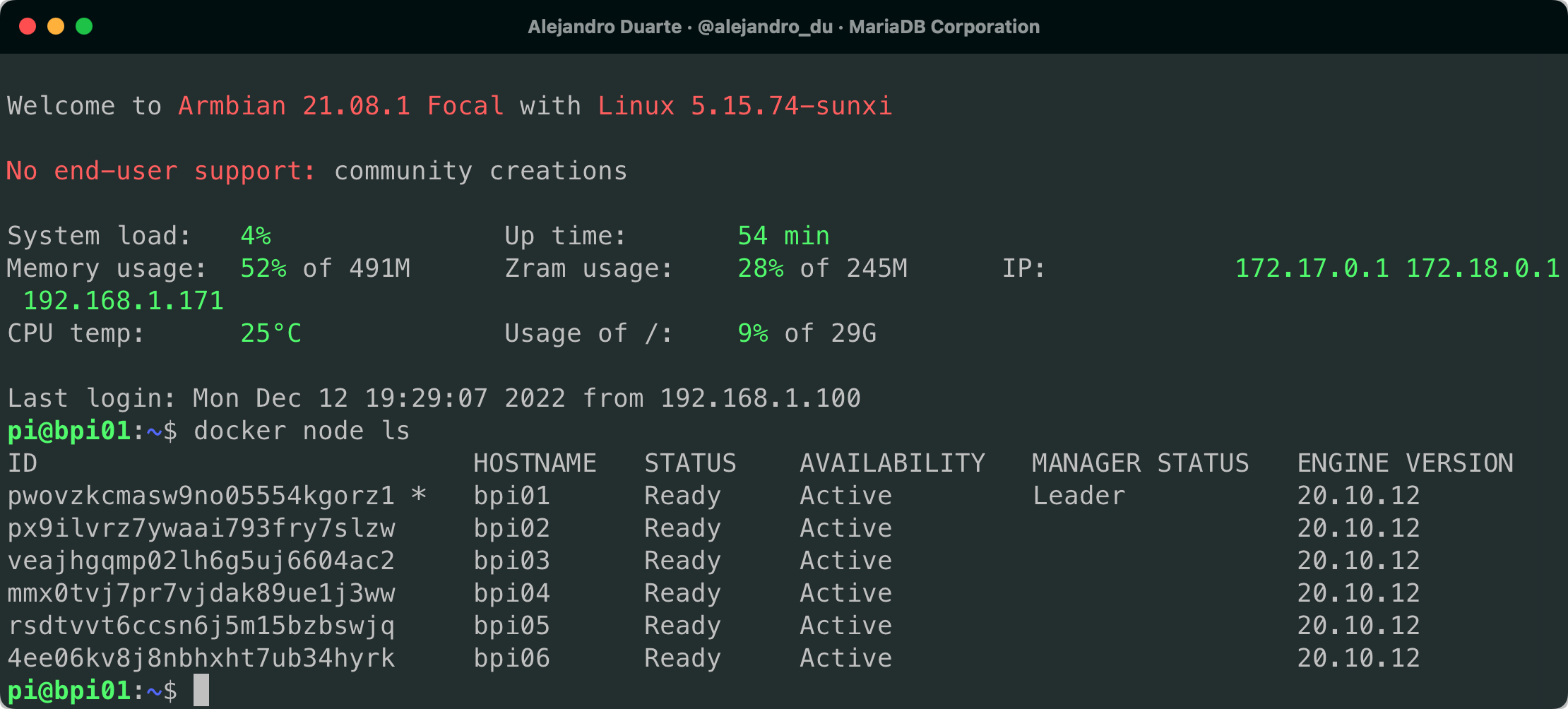Click the red 'Armbian 21.08.1 Focal' text
The height and width of the screenshot is (709, 1568).
[340, 106]
